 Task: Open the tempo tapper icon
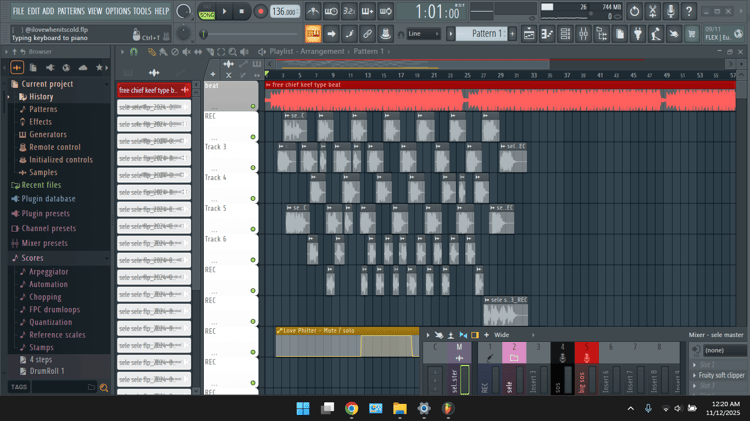click(x=656, y=34)
